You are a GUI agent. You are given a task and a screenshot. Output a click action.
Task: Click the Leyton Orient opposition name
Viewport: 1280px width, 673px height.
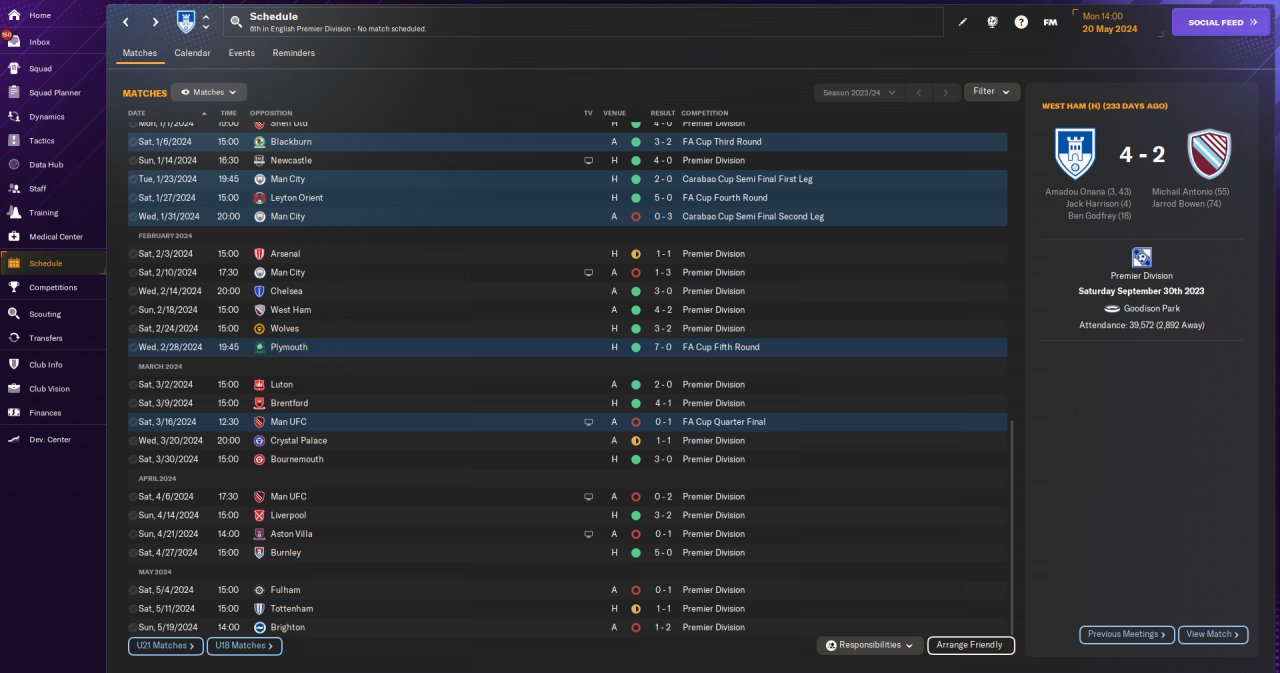tap(297, 198)
